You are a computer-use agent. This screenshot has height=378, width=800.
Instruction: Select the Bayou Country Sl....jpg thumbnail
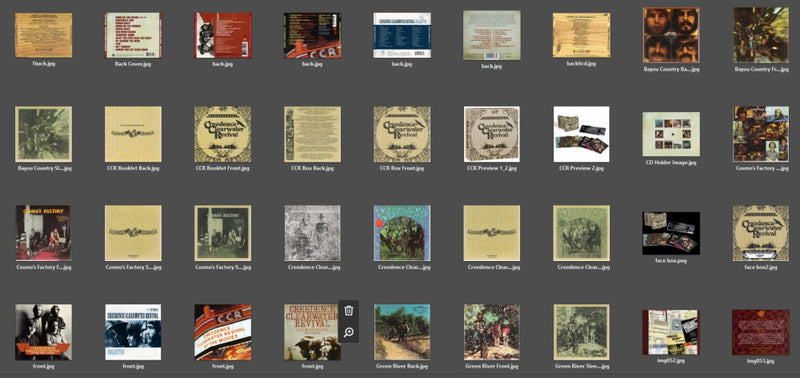[x=43, y=134]
